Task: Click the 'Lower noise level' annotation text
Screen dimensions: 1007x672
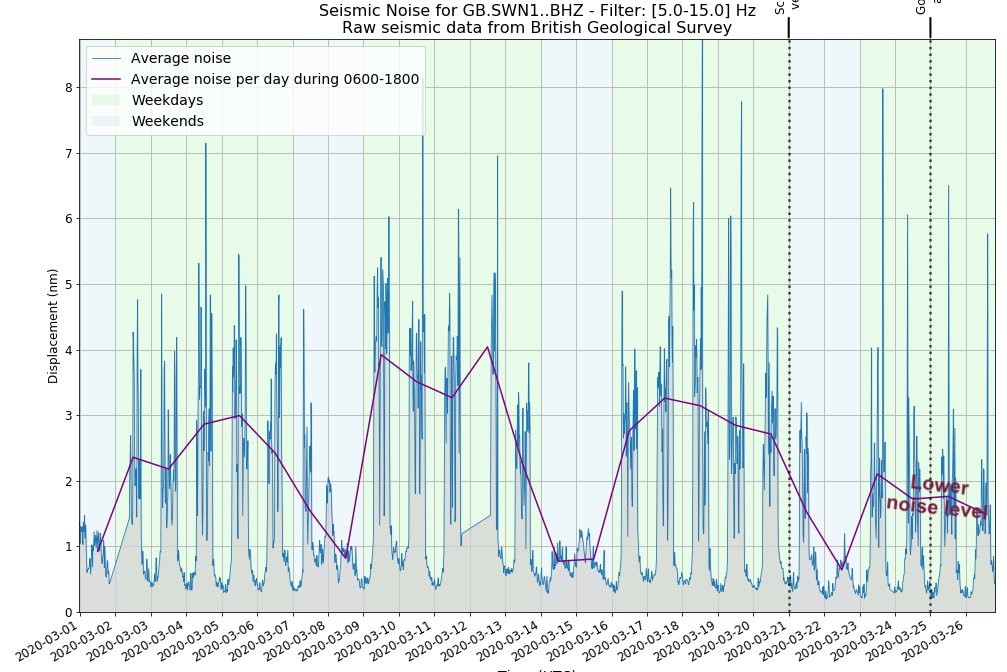Action: coord(938,497)
